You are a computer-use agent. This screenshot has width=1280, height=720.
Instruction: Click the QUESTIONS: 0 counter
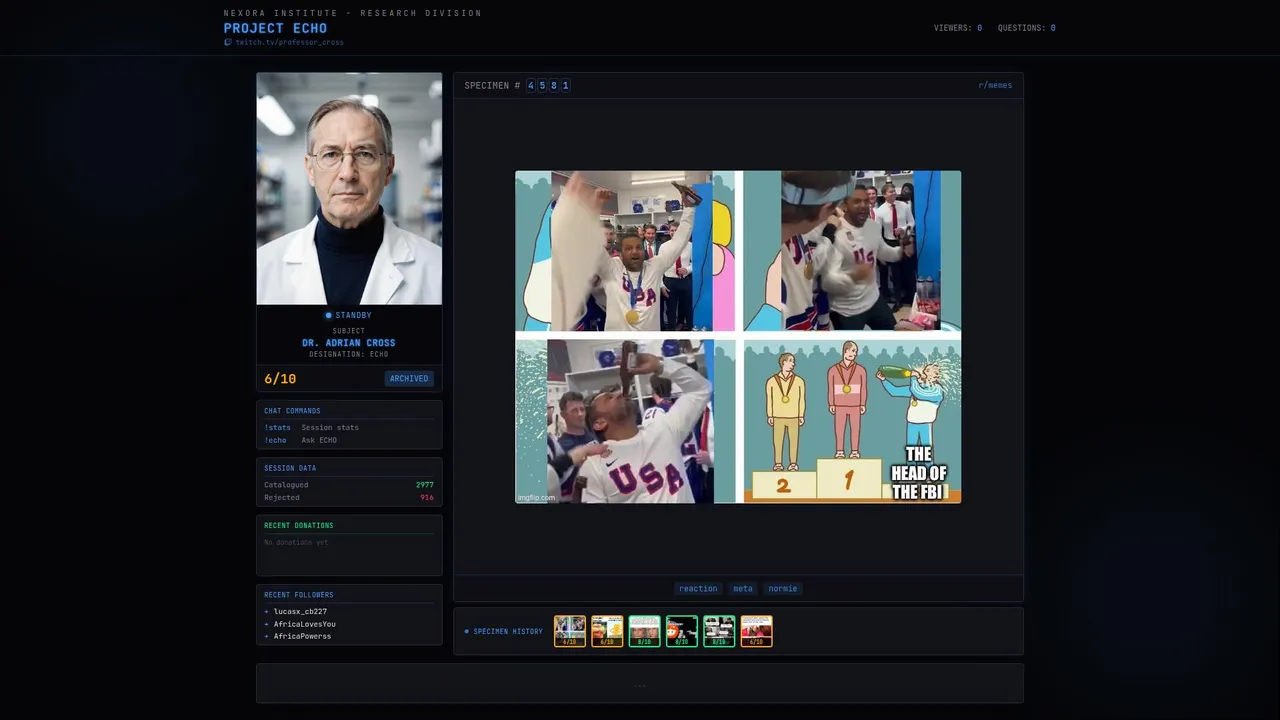[1026, 28]
